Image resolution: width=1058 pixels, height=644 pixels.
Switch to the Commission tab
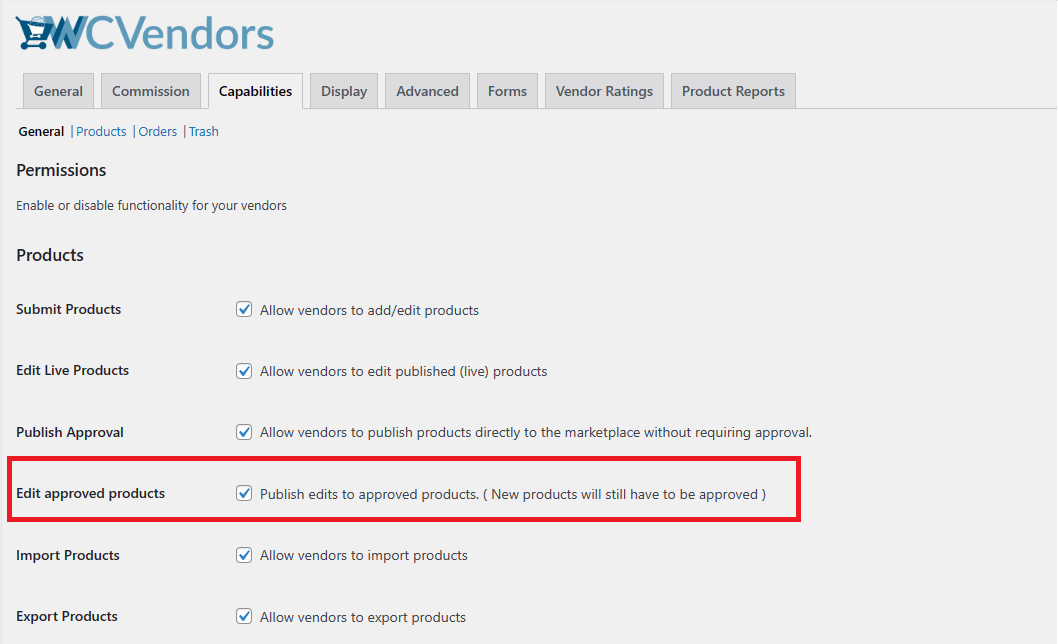tap(150, 90)
